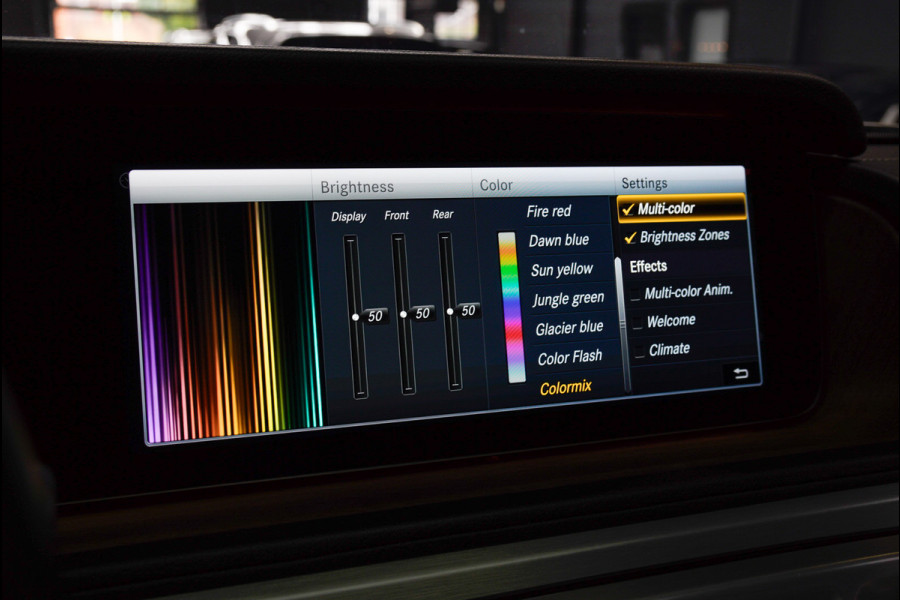Choose Jungle green ambient color

click(567, 299)
